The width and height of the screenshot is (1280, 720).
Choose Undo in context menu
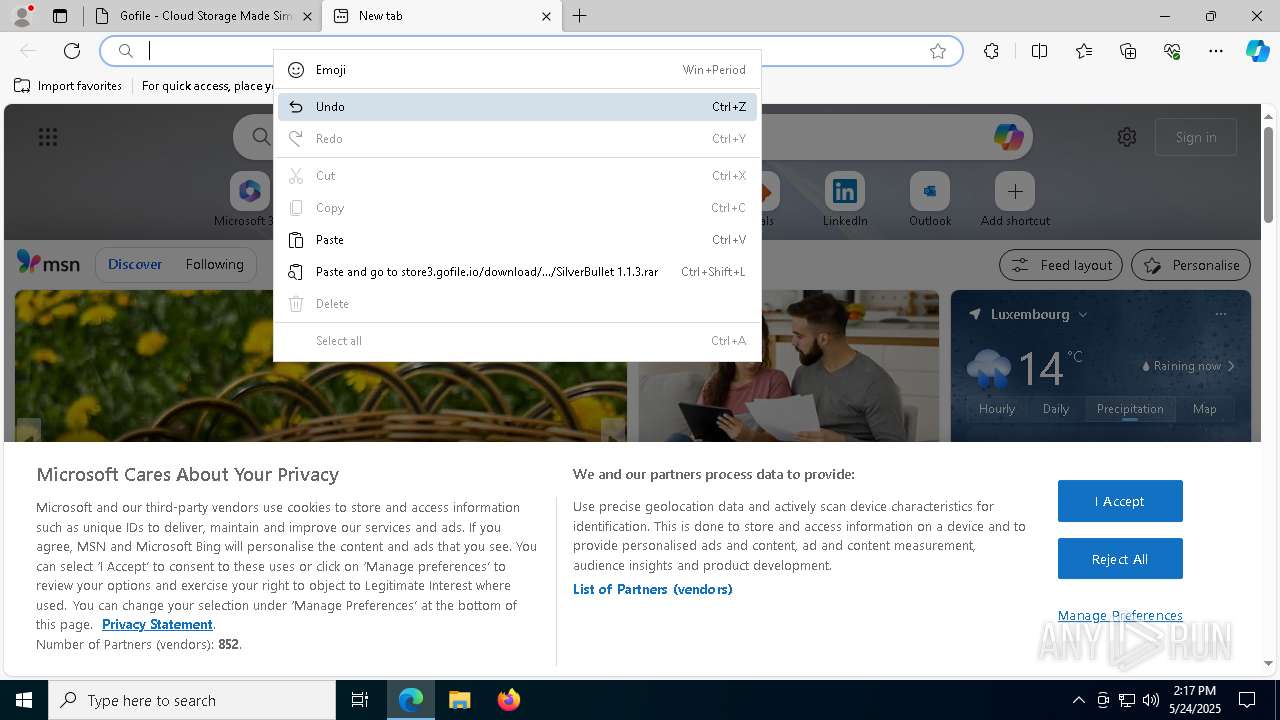(x=517, y=107)
